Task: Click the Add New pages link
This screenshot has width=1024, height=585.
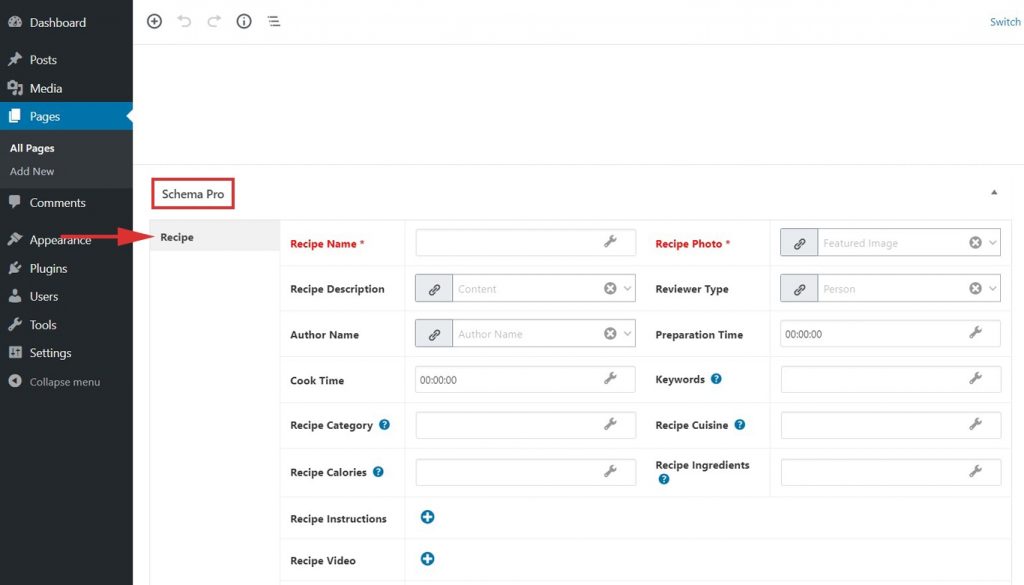Action: 32,171
